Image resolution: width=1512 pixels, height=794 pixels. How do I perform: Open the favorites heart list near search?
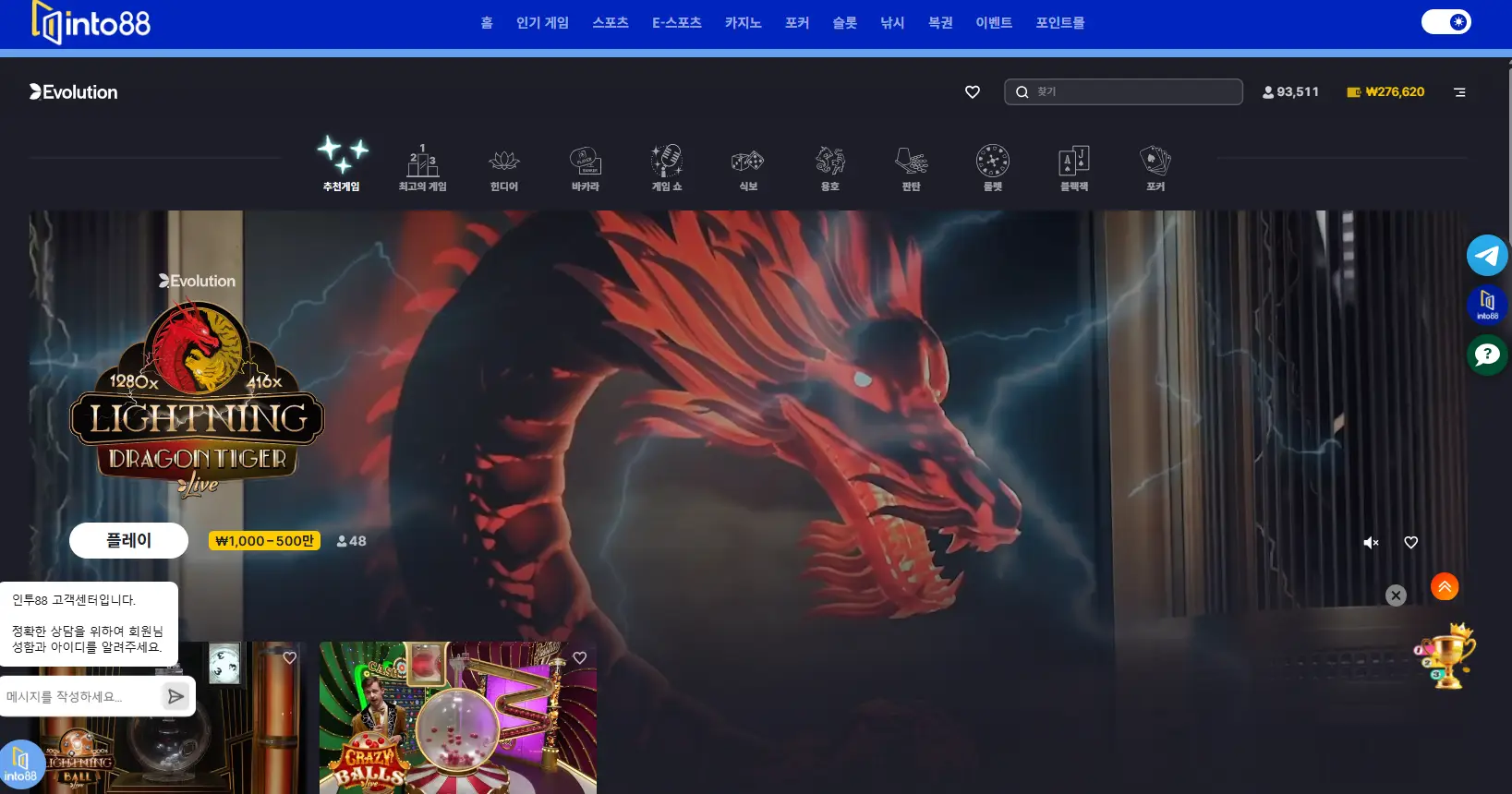972,92
